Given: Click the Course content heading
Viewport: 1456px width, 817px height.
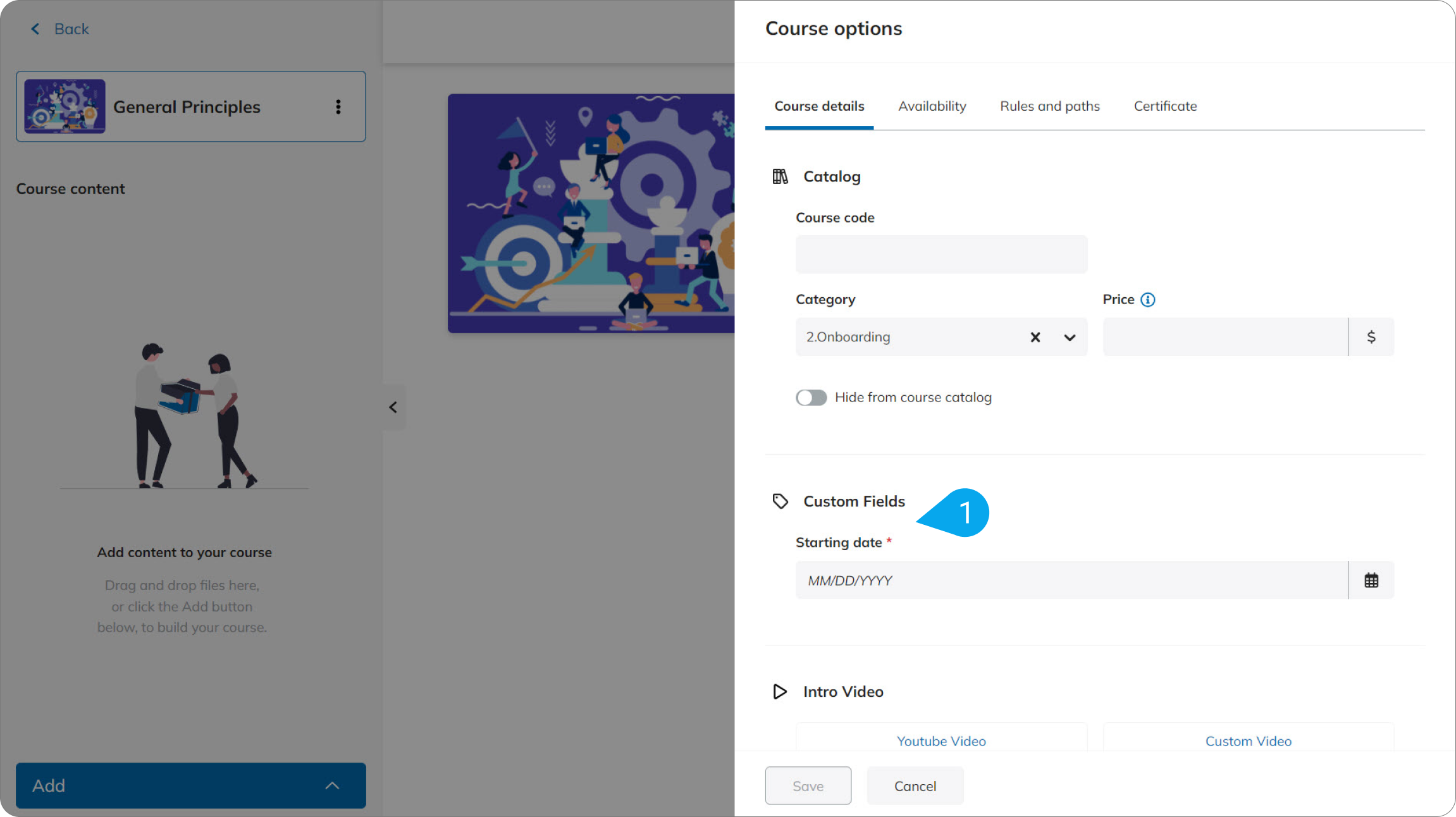Looking at the screenshot, I should (x=70, y=189).
